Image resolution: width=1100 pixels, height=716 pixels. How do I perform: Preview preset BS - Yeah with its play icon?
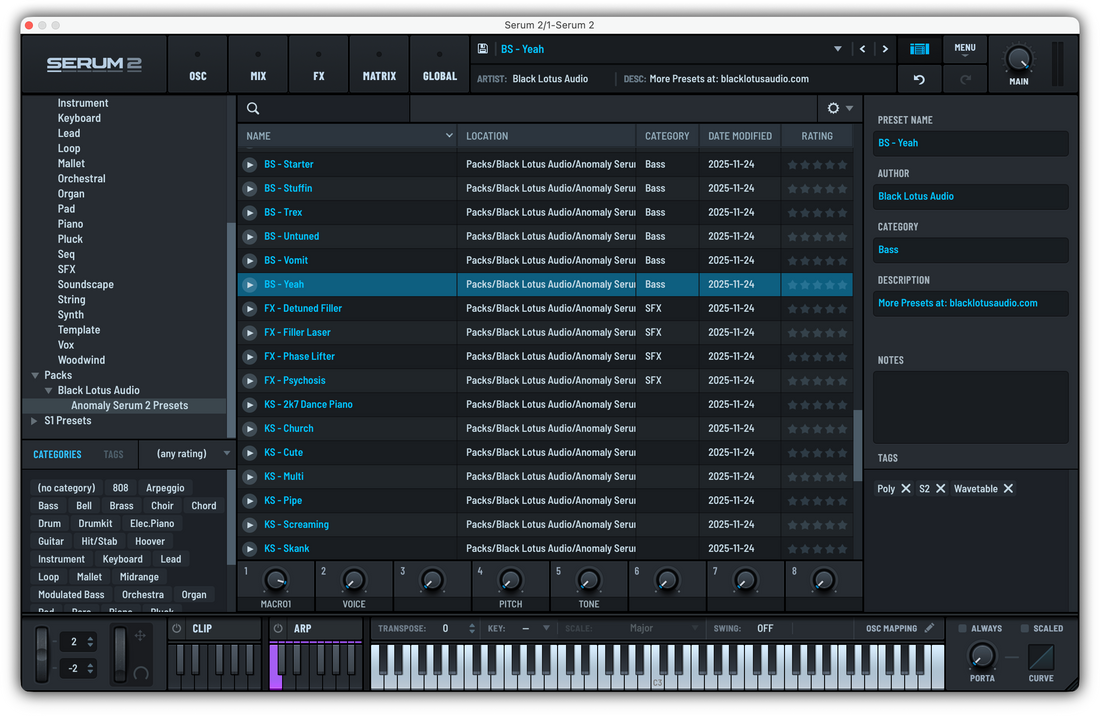[x=249, y=284]
